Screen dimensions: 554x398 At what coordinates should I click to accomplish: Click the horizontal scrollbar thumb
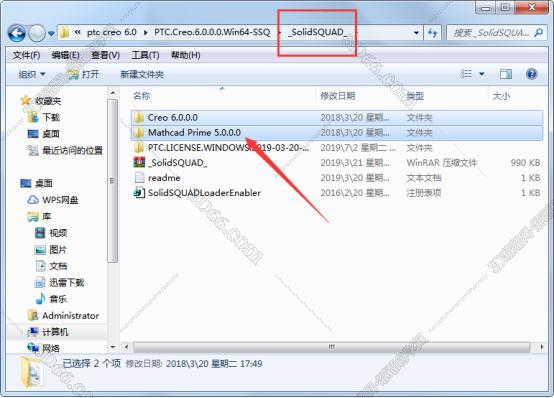coord(331,347)
